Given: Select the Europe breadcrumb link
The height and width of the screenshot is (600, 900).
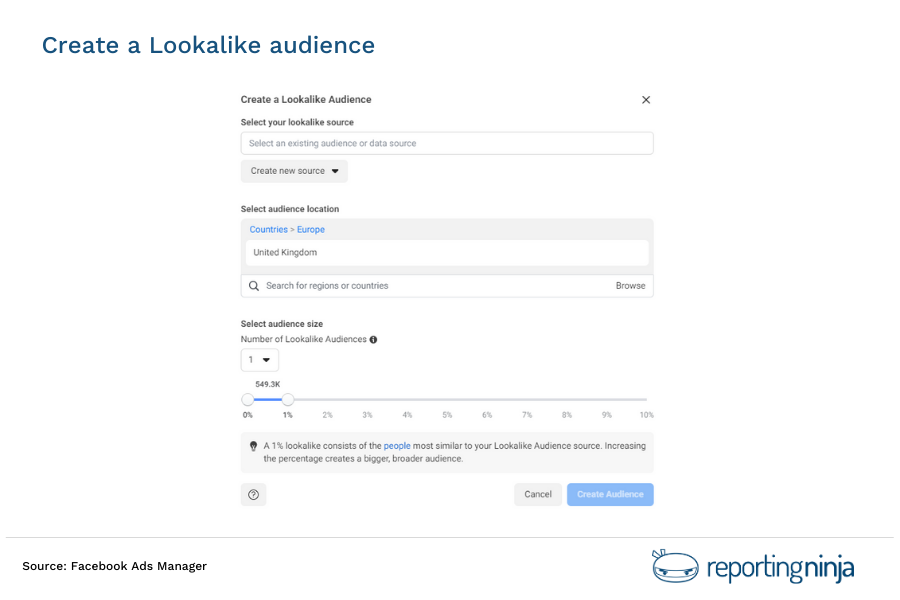Looking at the screenshot, I should coord(310,229).
